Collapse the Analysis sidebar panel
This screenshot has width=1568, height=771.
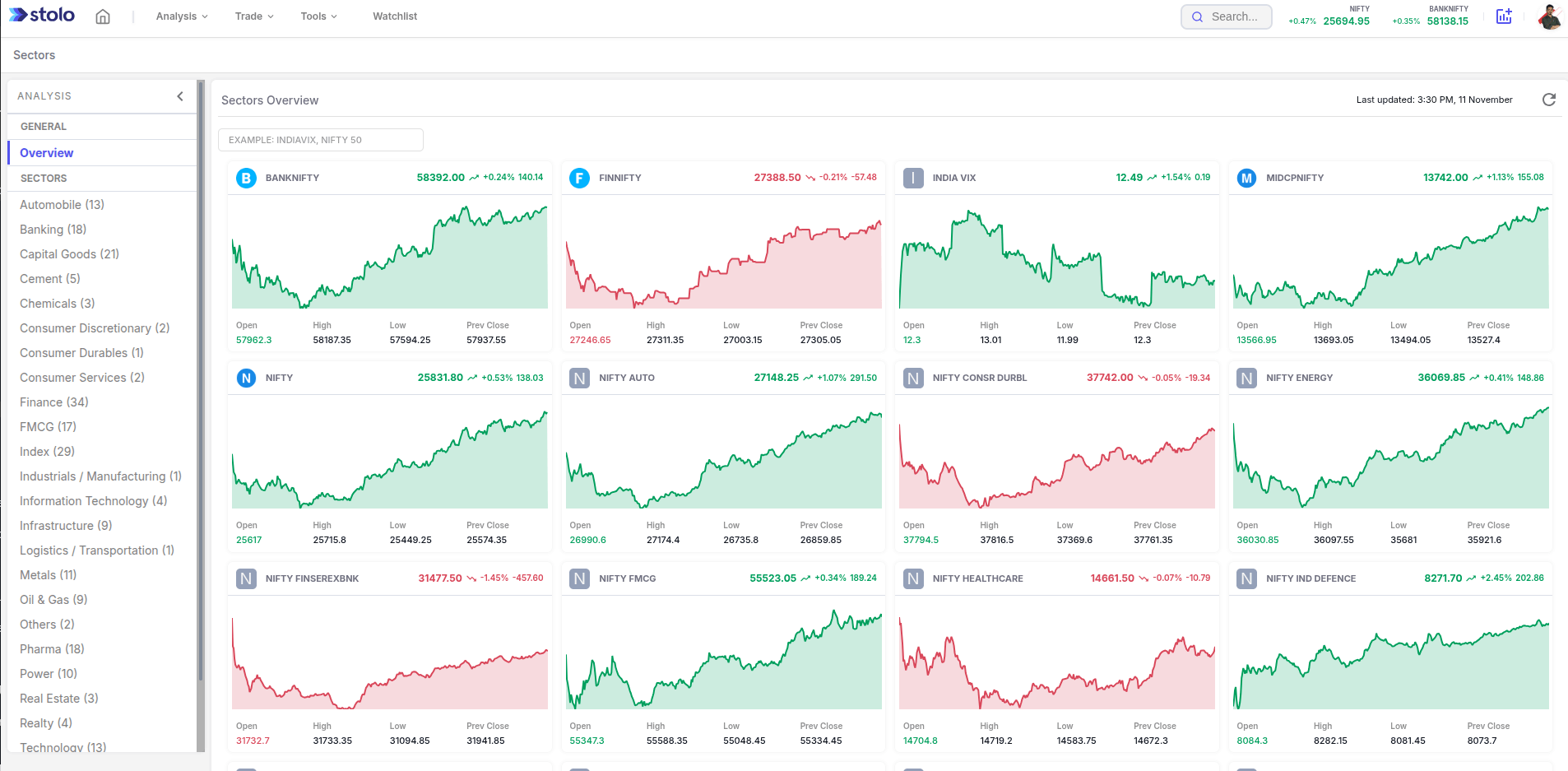[180, 96]
